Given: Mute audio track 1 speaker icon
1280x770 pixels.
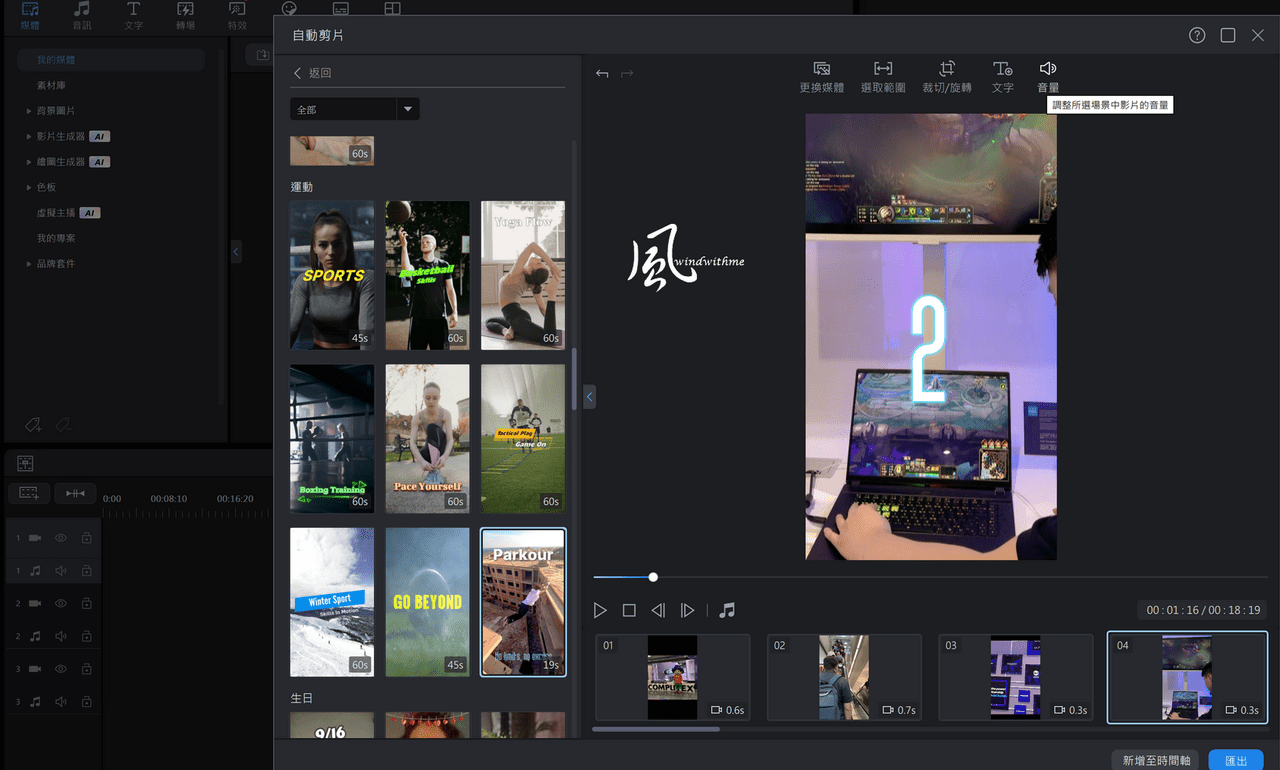Looking at the screenshot, I should click(61, 571).
